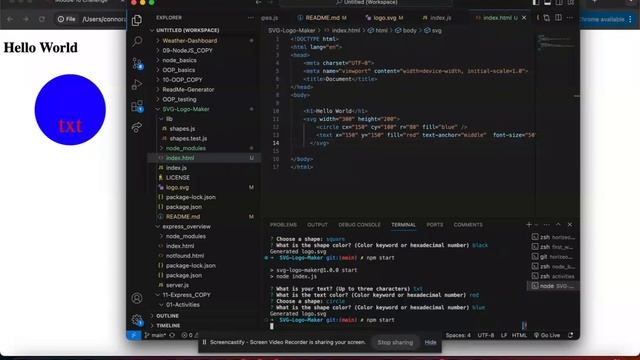Open logo.svg in the explorer

177,187
